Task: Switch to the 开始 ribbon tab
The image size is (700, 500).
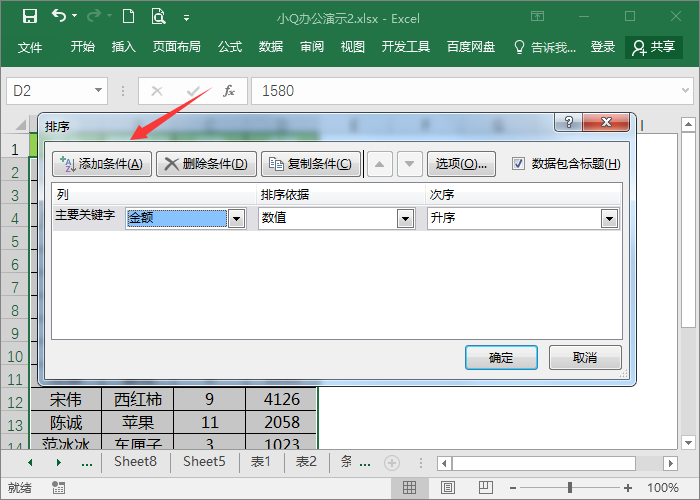Action: point(83,47)
